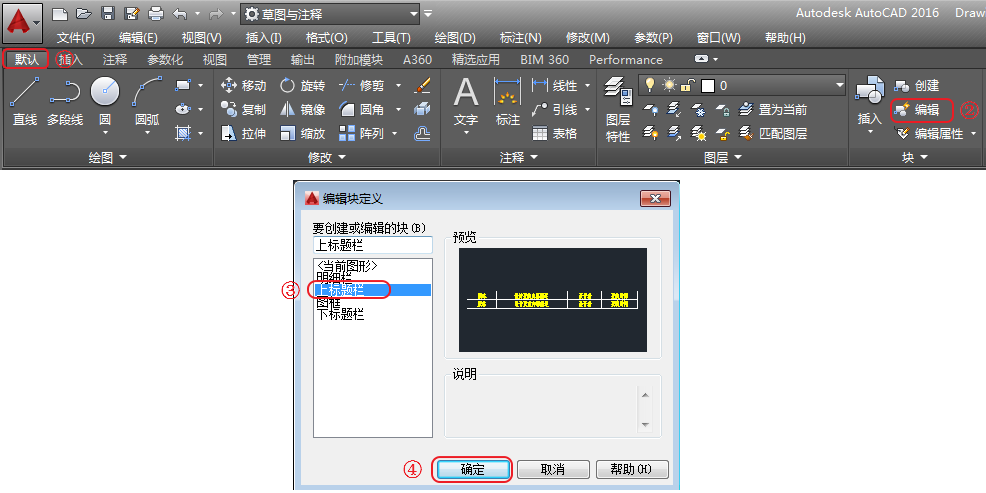Screen dimensions: 986x493
Task: Expand the 绘图 panel flyout
Action: click(107, 158)
